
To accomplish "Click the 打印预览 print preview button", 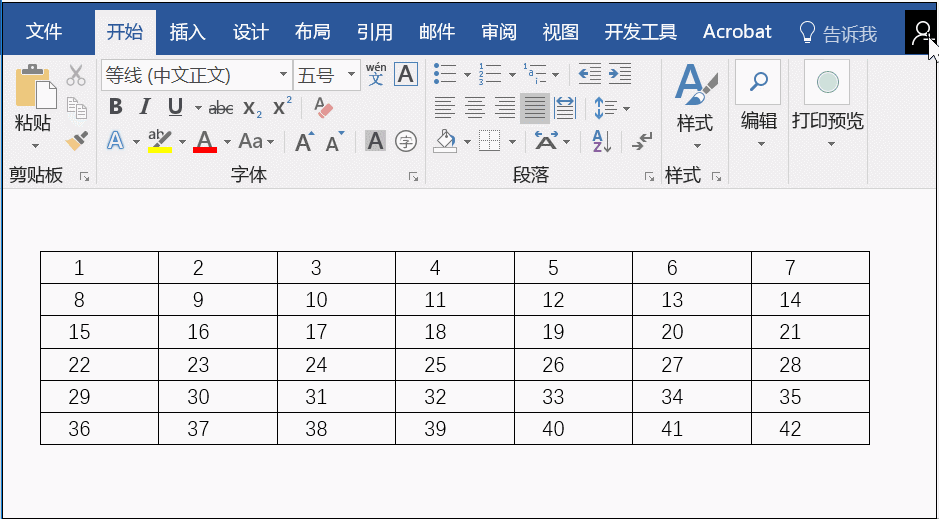I will point(828,104).
